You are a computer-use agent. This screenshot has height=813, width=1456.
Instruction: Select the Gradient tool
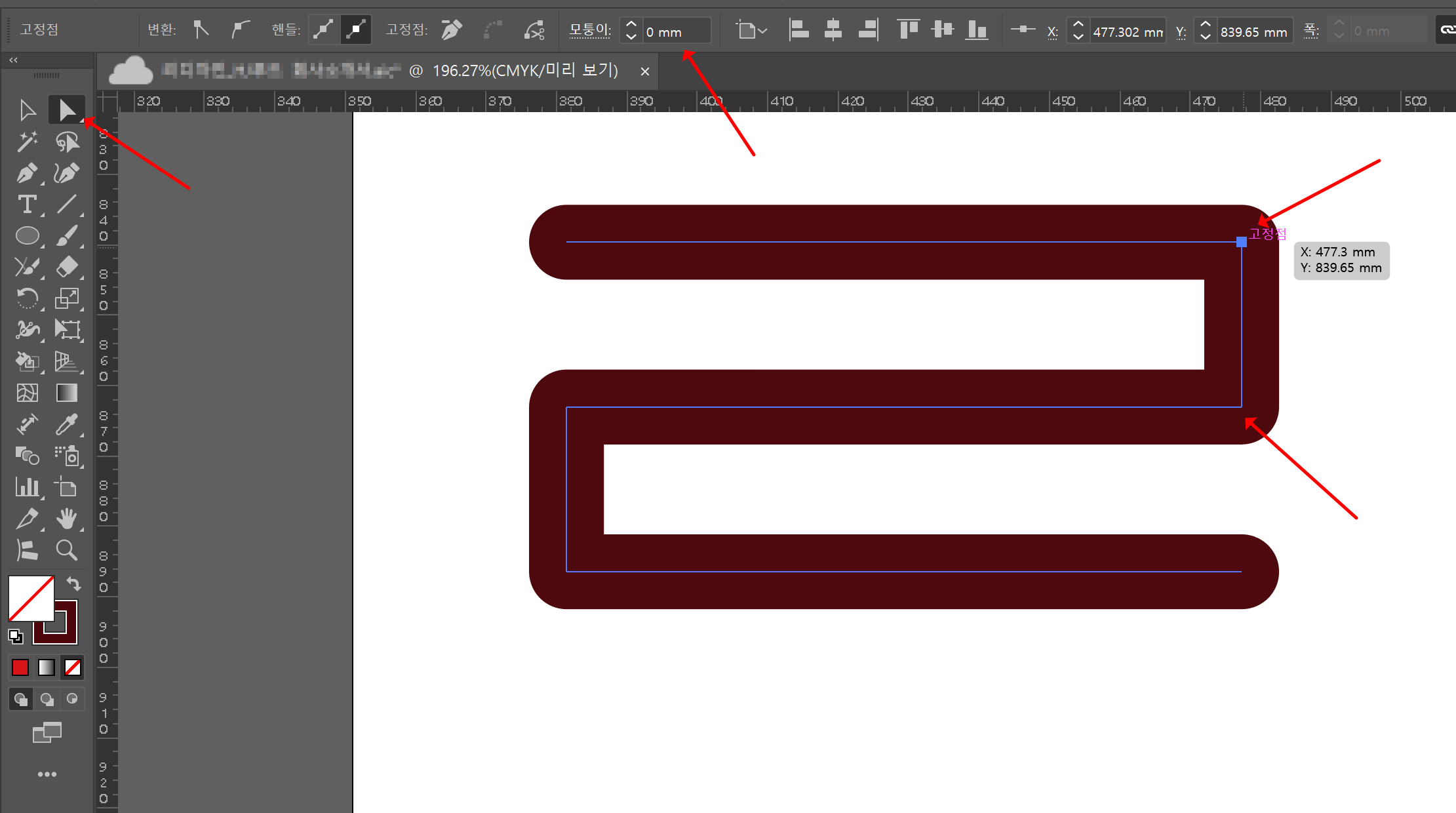pyautogui.click(x=67, y=393)
